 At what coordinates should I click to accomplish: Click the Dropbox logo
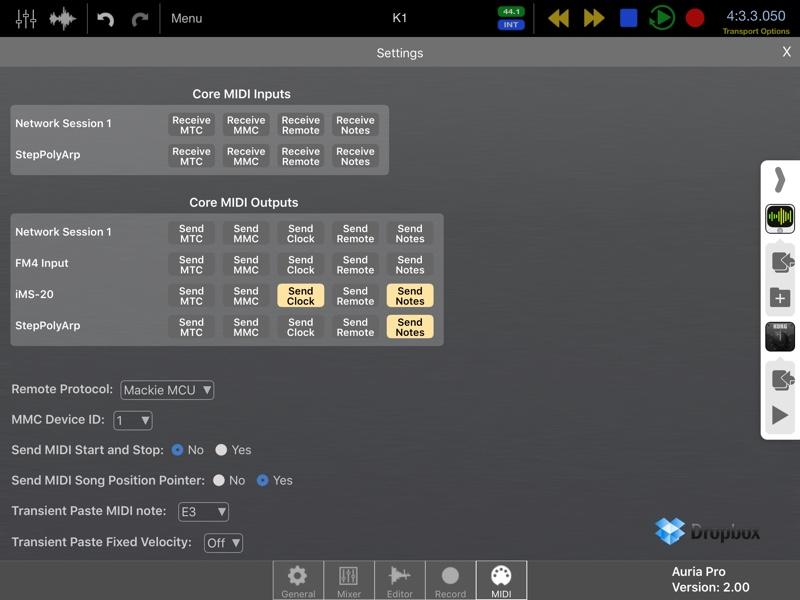(x=707, y=531)
